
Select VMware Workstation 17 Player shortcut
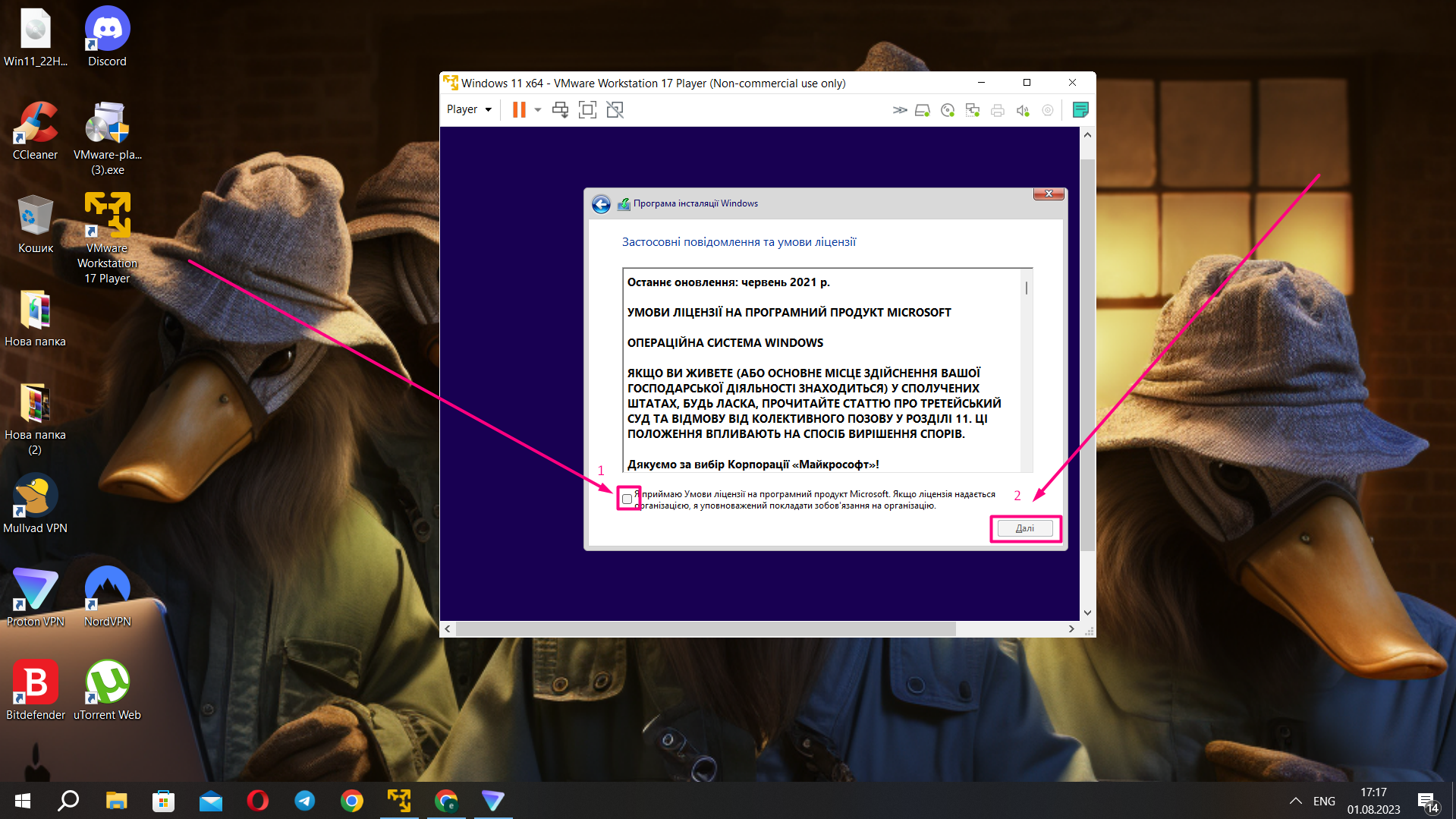pyautogui.click(x=107, y=238)
